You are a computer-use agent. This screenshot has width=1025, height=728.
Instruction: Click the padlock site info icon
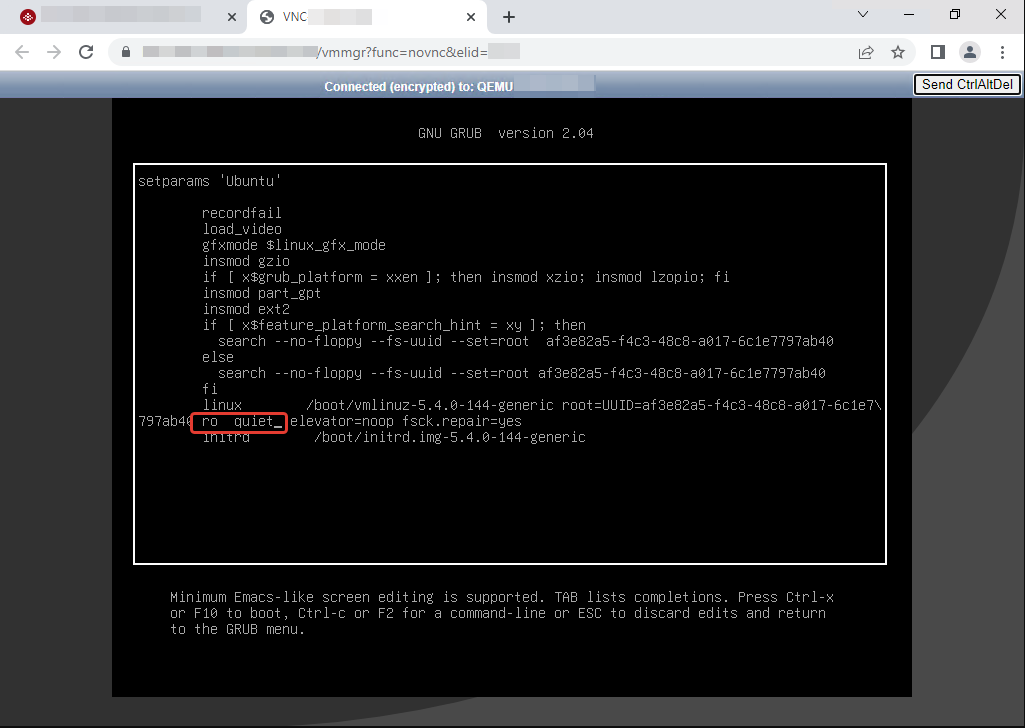(126, 52)
